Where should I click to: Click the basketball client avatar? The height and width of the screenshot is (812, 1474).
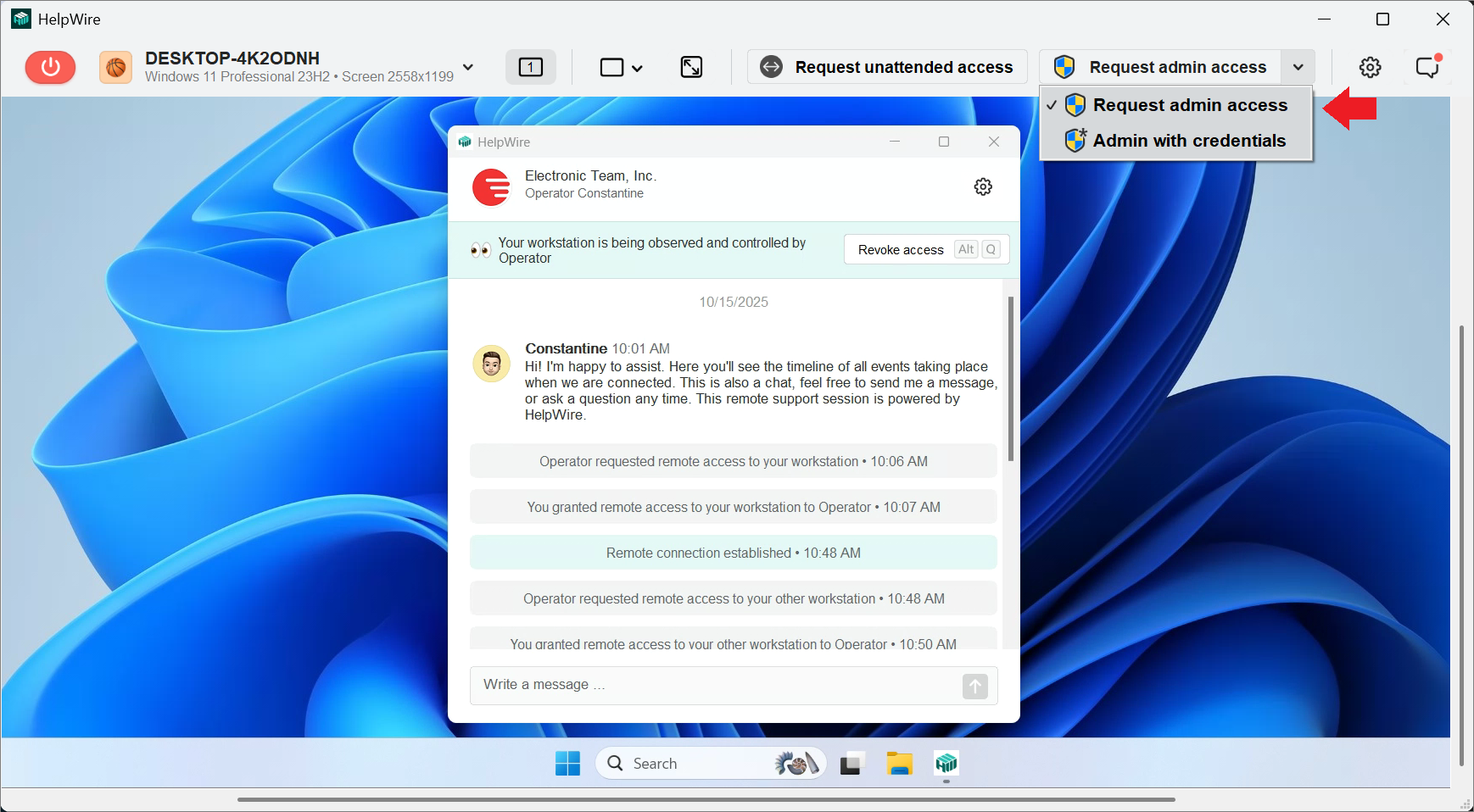click(x=115, y=66)
